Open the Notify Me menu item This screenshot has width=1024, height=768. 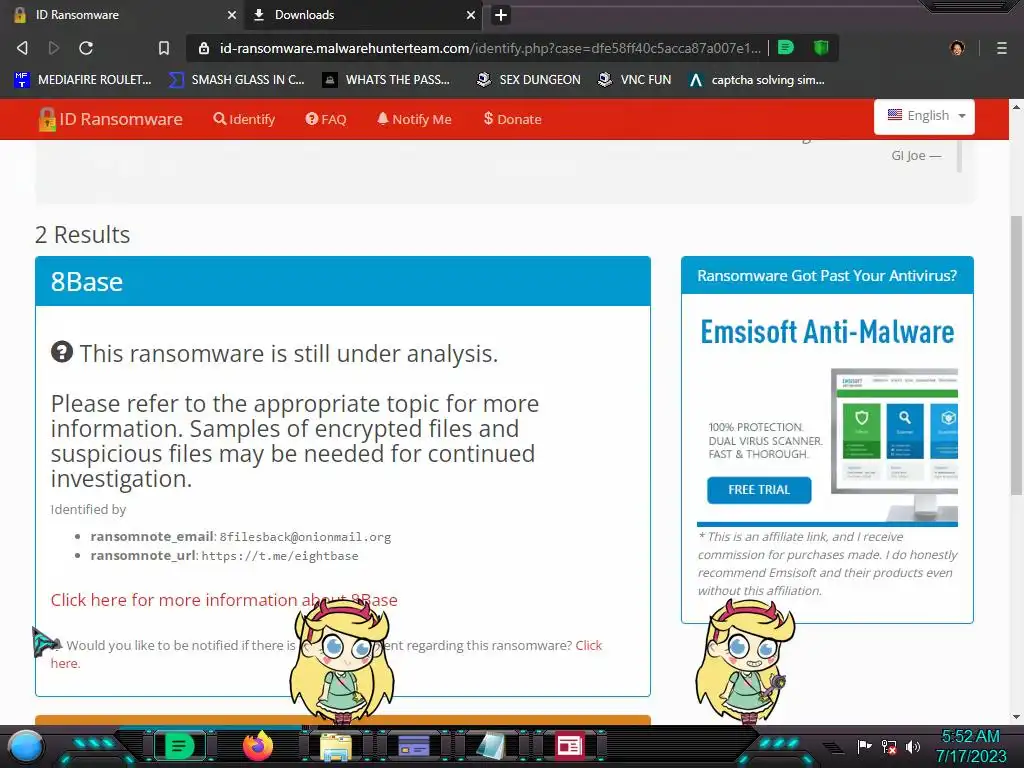point(414,119)
